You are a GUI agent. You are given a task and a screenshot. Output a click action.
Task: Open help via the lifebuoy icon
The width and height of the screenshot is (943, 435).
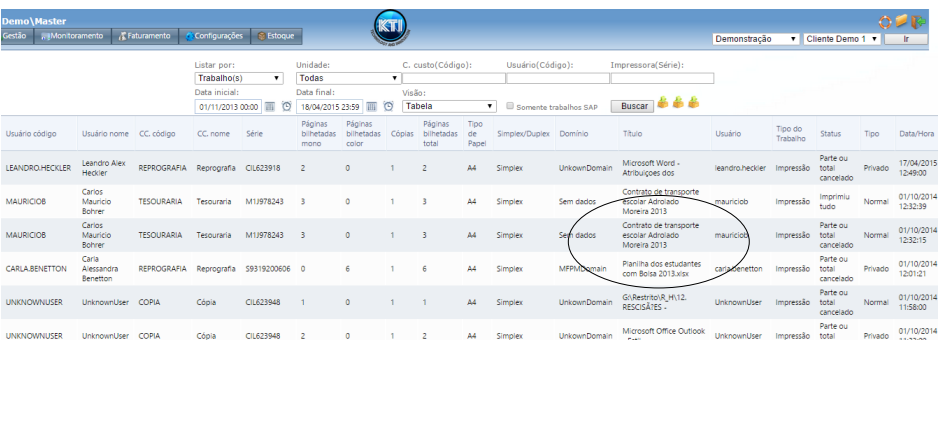[885, 22]
